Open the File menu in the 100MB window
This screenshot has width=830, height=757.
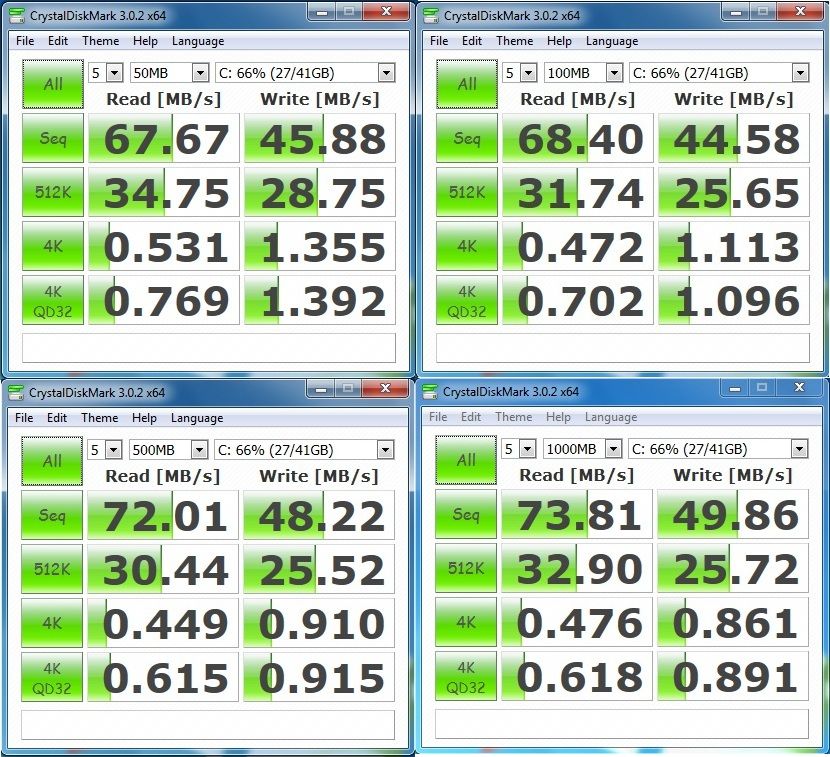tap(439, 41)
